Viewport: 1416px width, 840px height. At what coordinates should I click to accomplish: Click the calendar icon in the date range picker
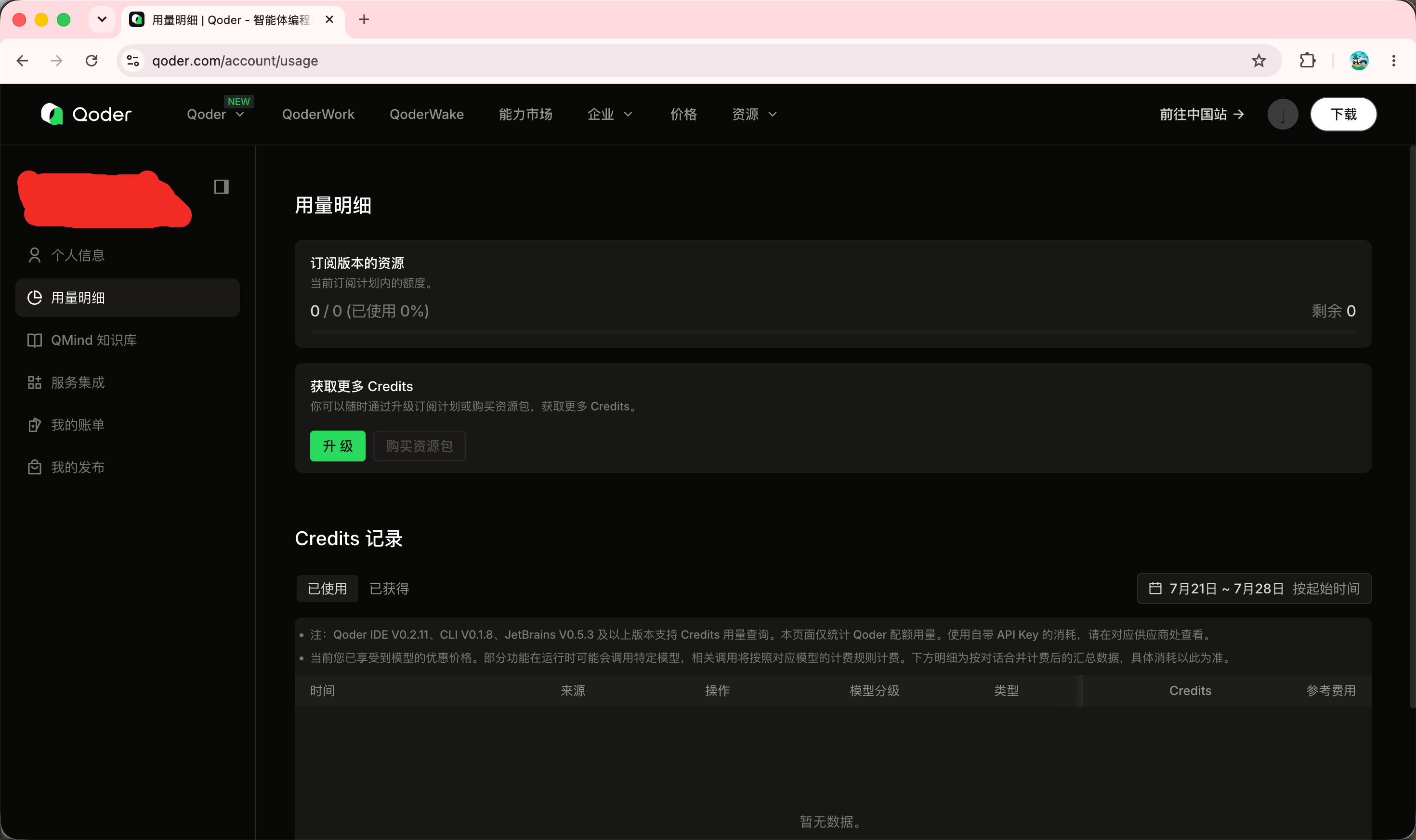[x=1155, y=589]
